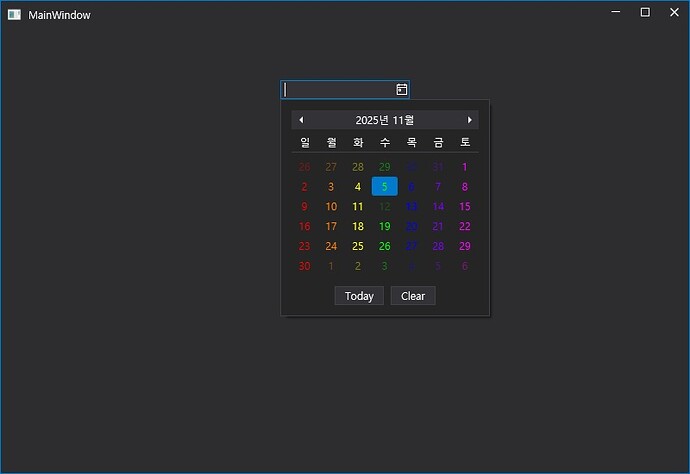Select November 25 in calendar

358,246
